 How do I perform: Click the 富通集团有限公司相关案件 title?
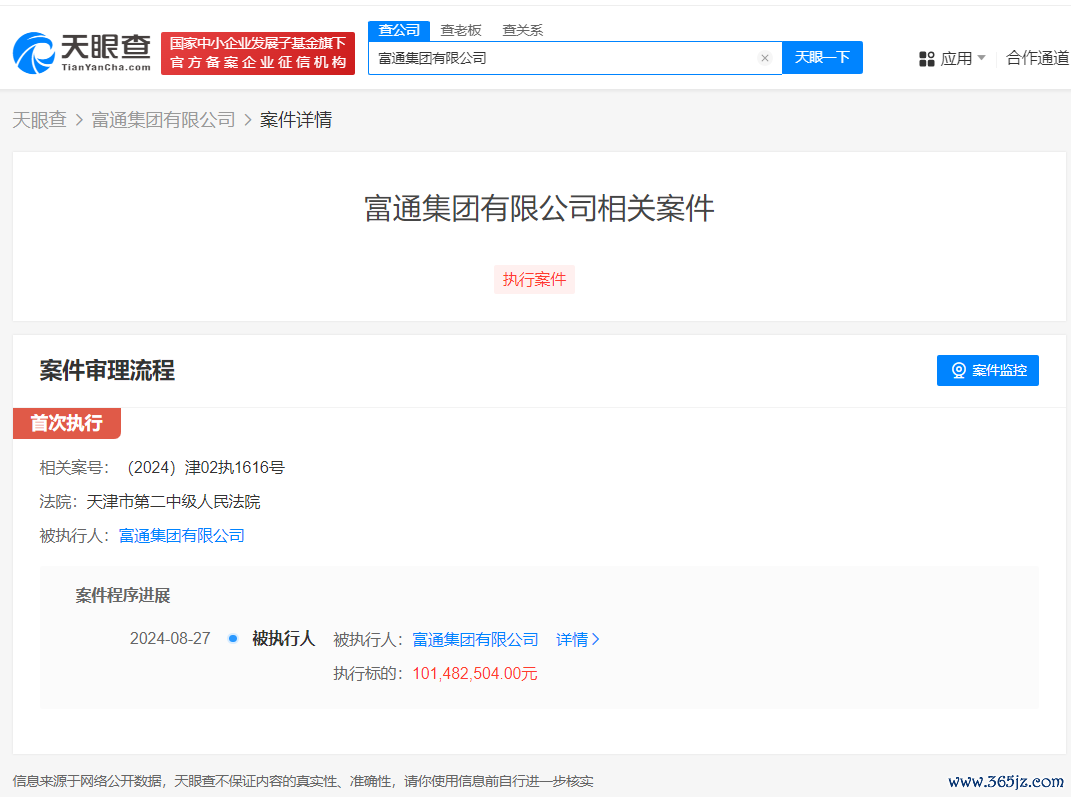539,208
